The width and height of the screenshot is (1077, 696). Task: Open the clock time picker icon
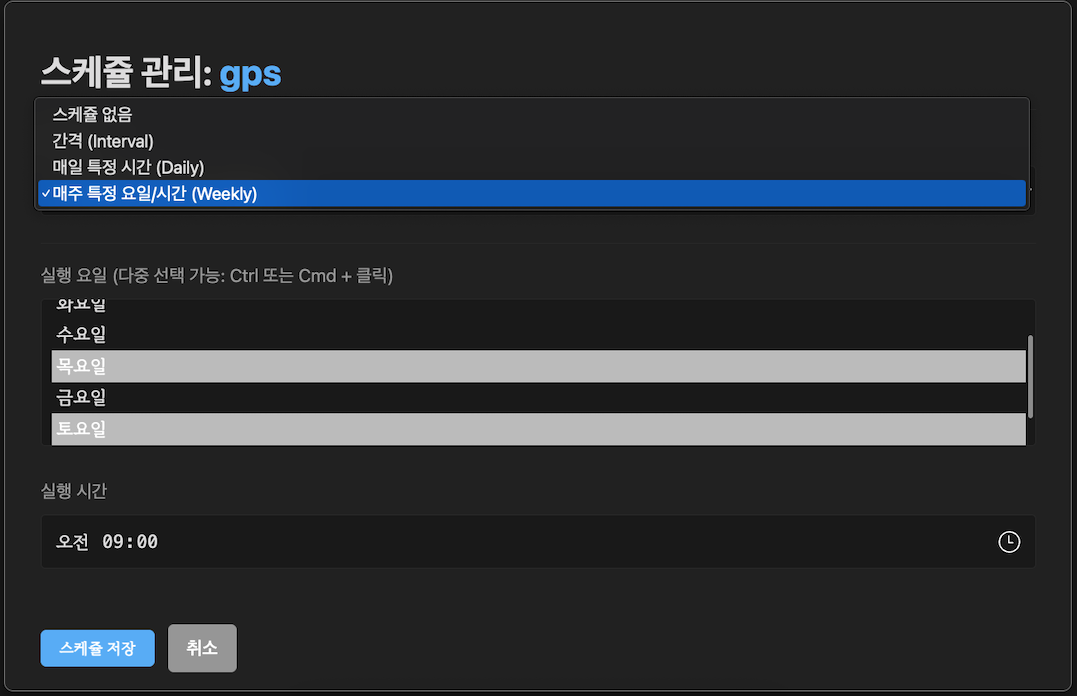point(1009,542)
